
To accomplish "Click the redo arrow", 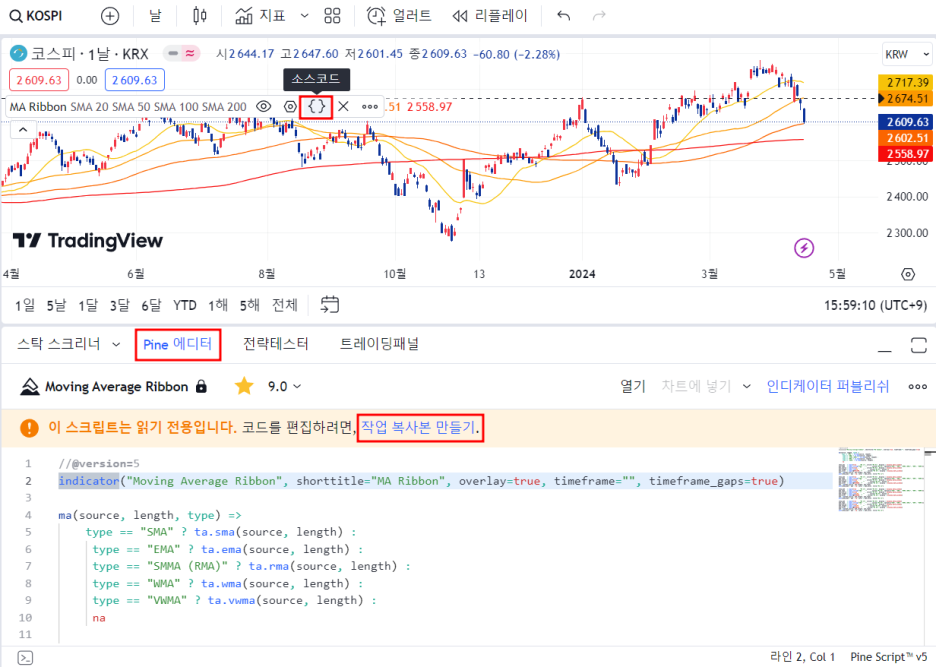I will tap(599, 16).
